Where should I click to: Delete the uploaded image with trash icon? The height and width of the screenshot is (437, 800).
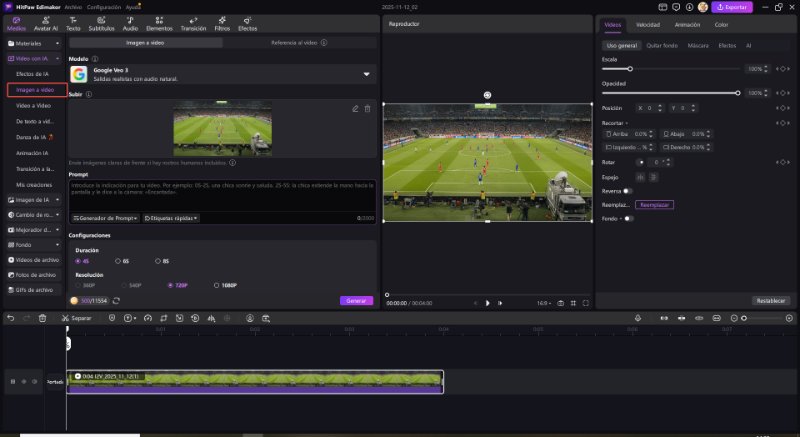point(367,108)
